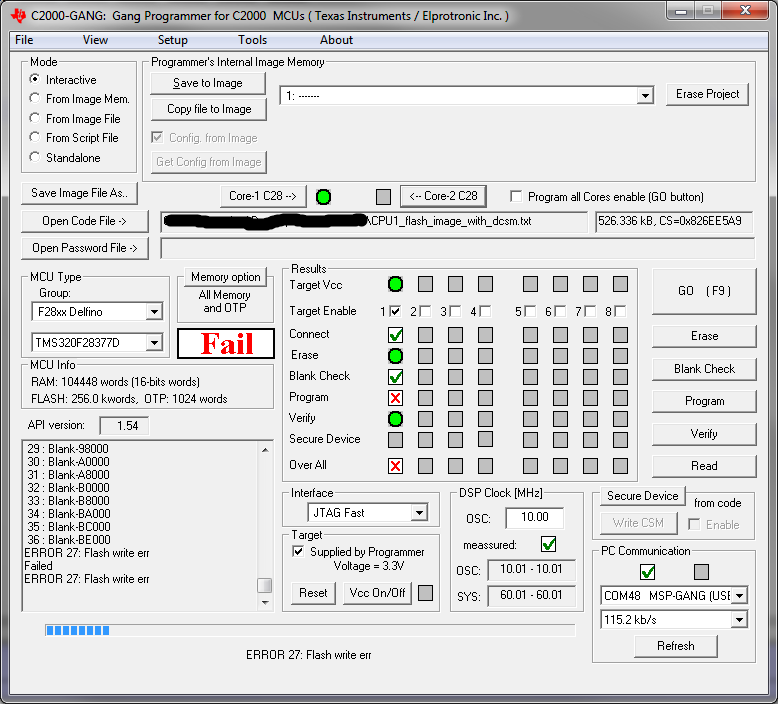Screen dimensions: 779x705
Task: Click the Target Vcc indicator for target 8
Action: tap(620, 284)
